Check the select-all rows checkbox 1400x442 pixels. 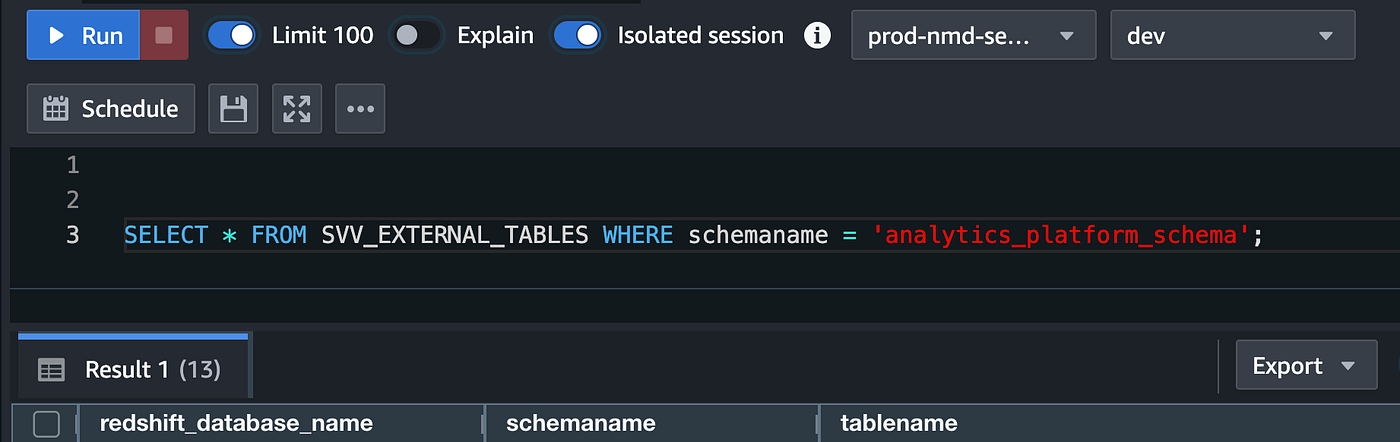[46, 424]
